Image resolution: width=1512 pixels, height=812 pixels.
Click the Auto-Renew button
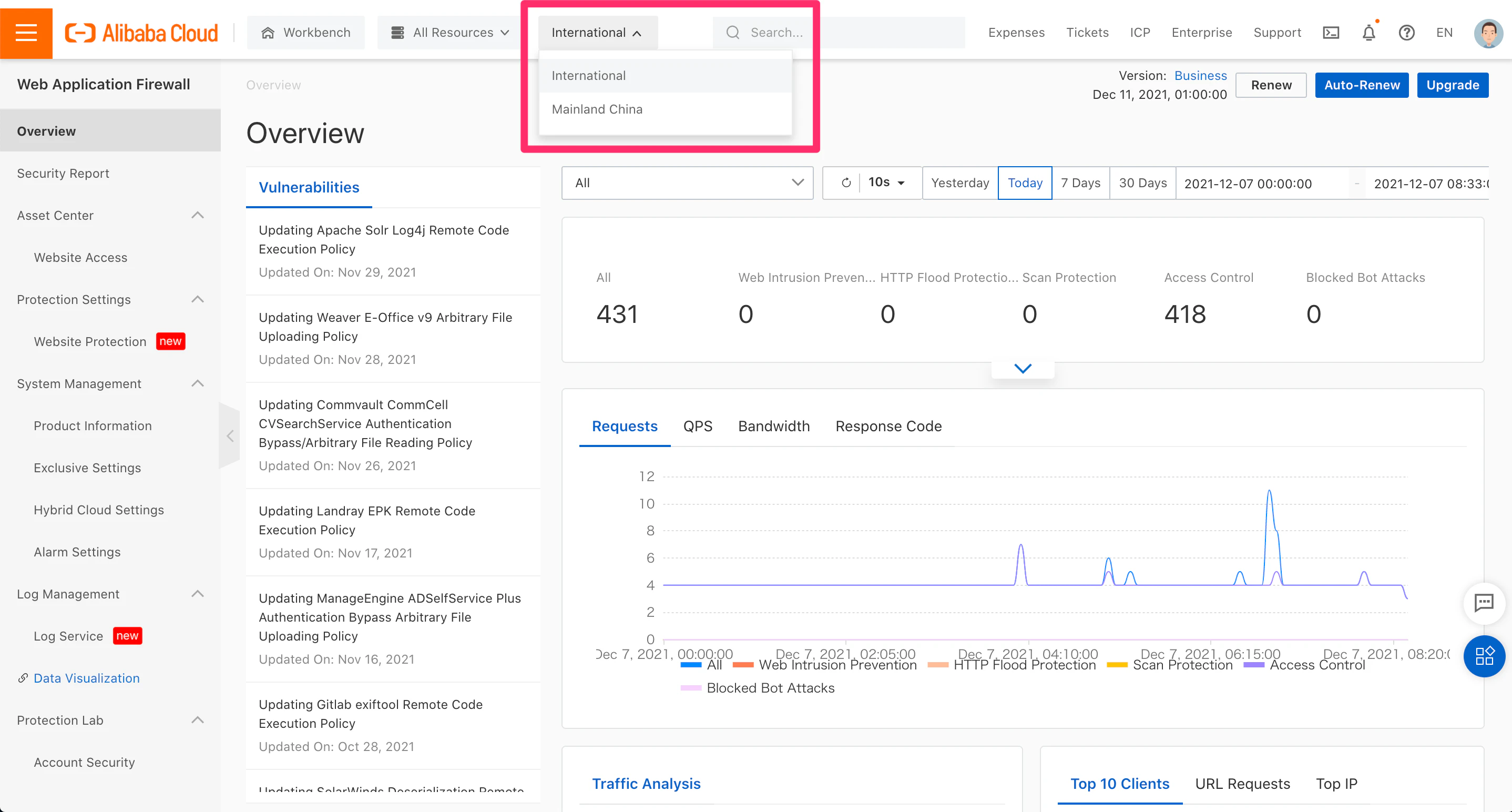[x=1362, y=85]
